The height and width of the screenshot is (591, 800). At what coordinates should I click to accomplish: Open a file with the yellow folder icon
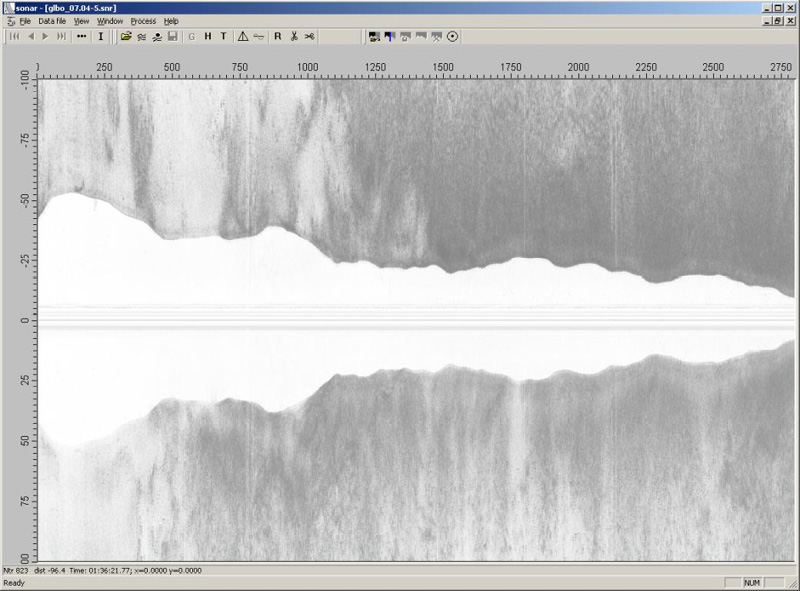[126, 36]
